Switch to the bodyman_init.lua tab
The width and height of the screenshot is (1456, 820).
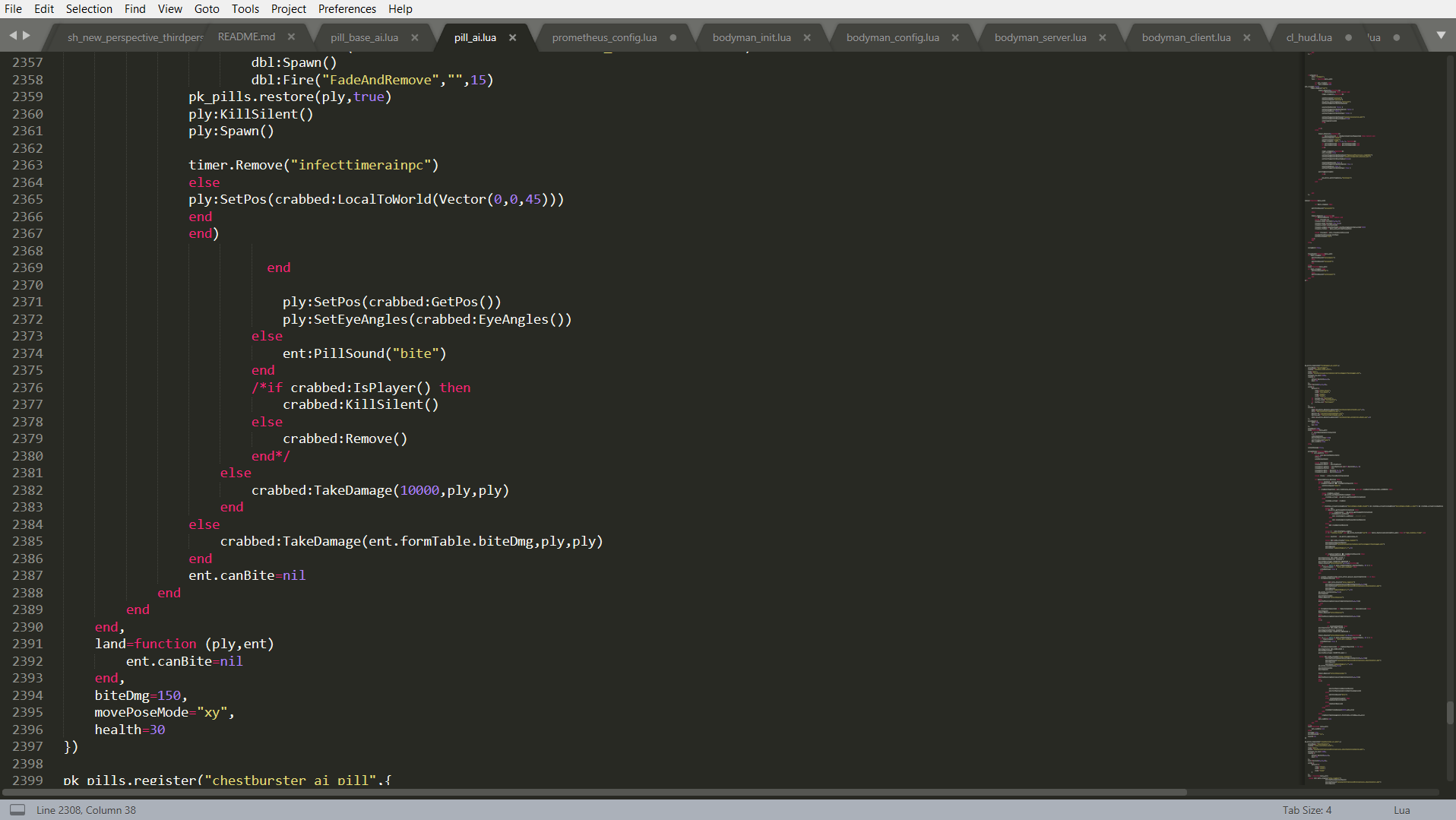pyautogui.click(x=752, y=37)
